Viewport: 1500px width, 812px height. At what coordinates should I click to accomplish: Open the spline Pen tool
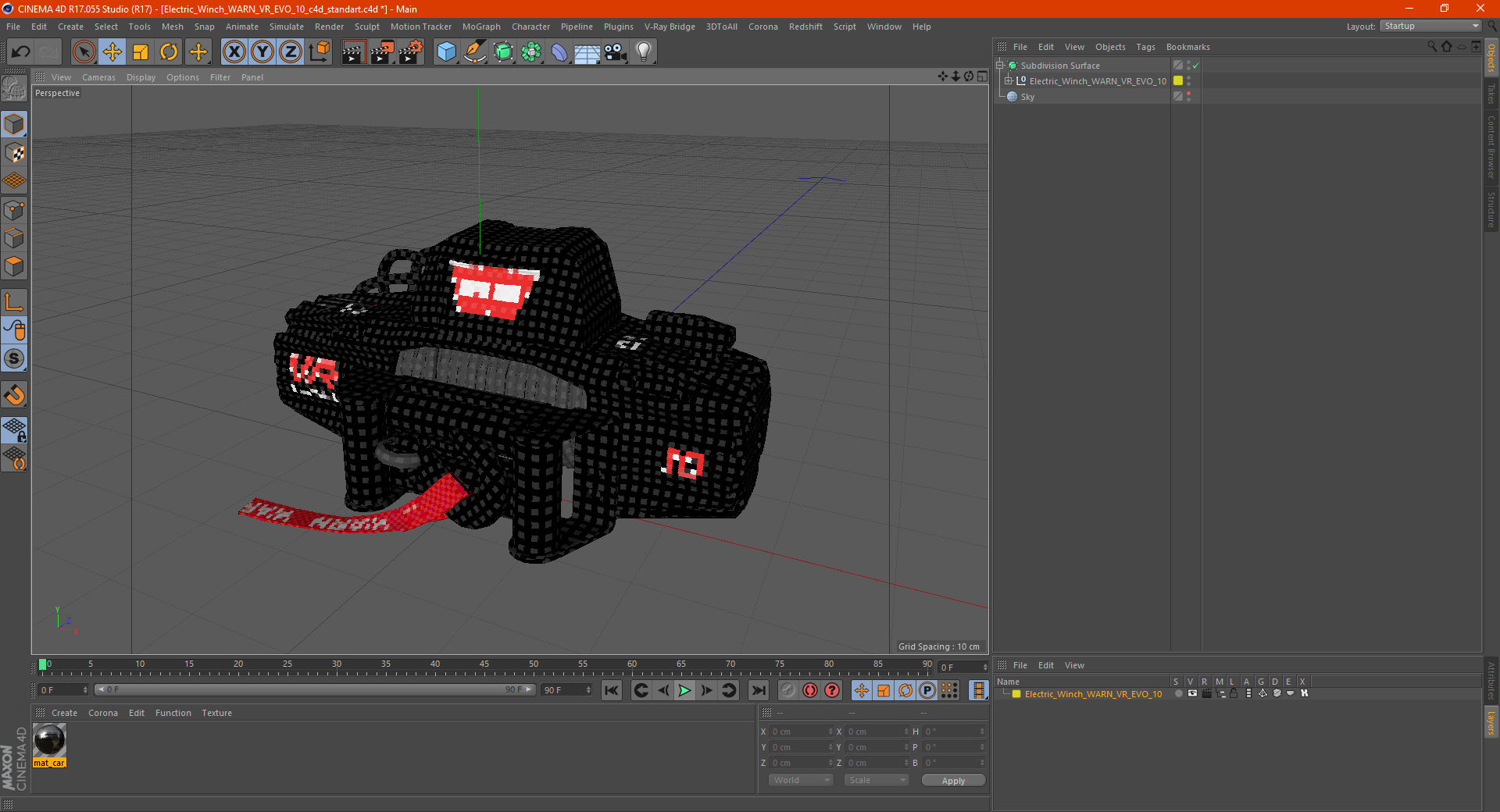(x=475, y=52)
